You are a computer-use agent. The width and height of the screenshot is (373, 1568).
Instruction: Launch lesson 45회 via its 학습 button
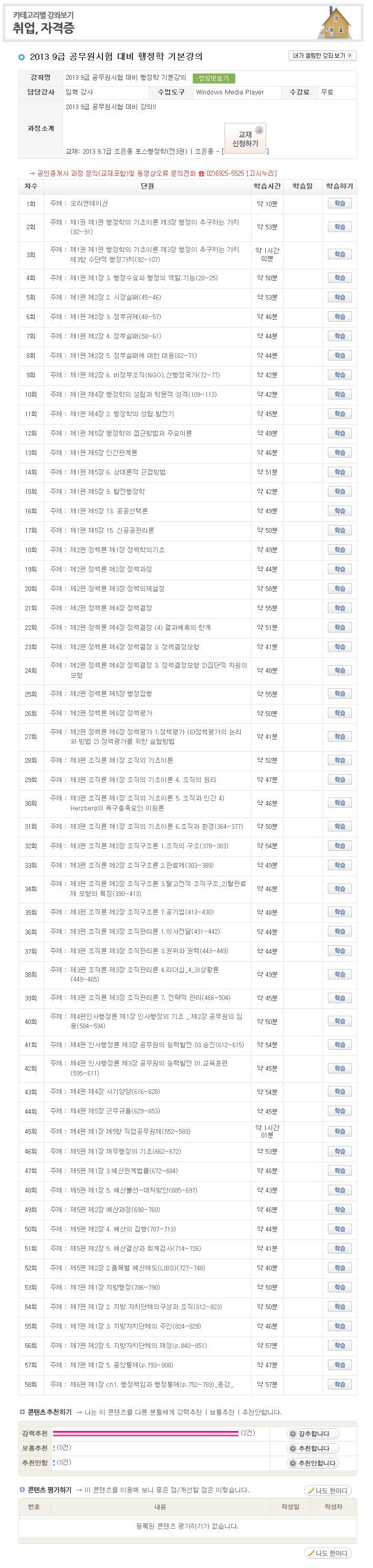click(339, 1131)
